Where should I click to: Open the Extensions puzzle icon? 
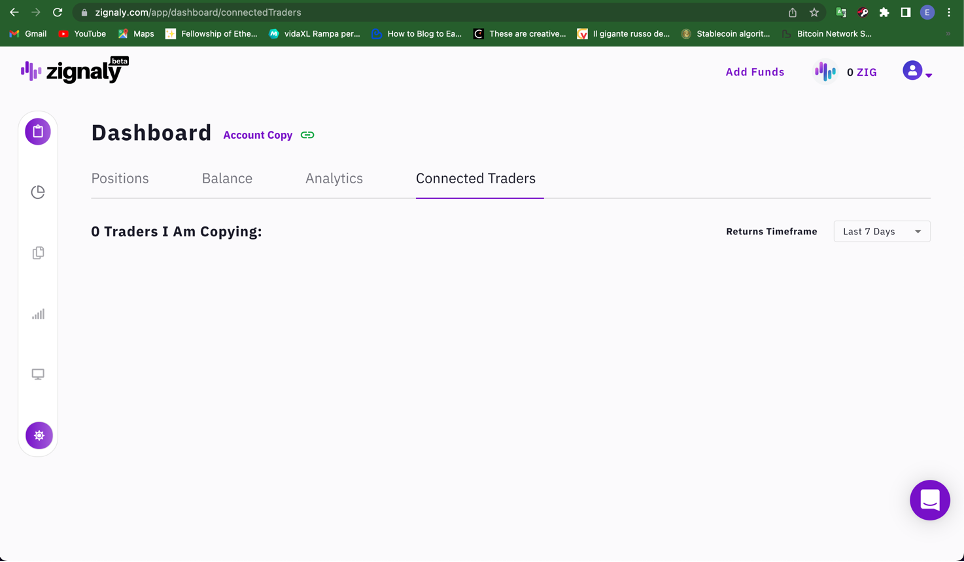click(x=884, y=12)
